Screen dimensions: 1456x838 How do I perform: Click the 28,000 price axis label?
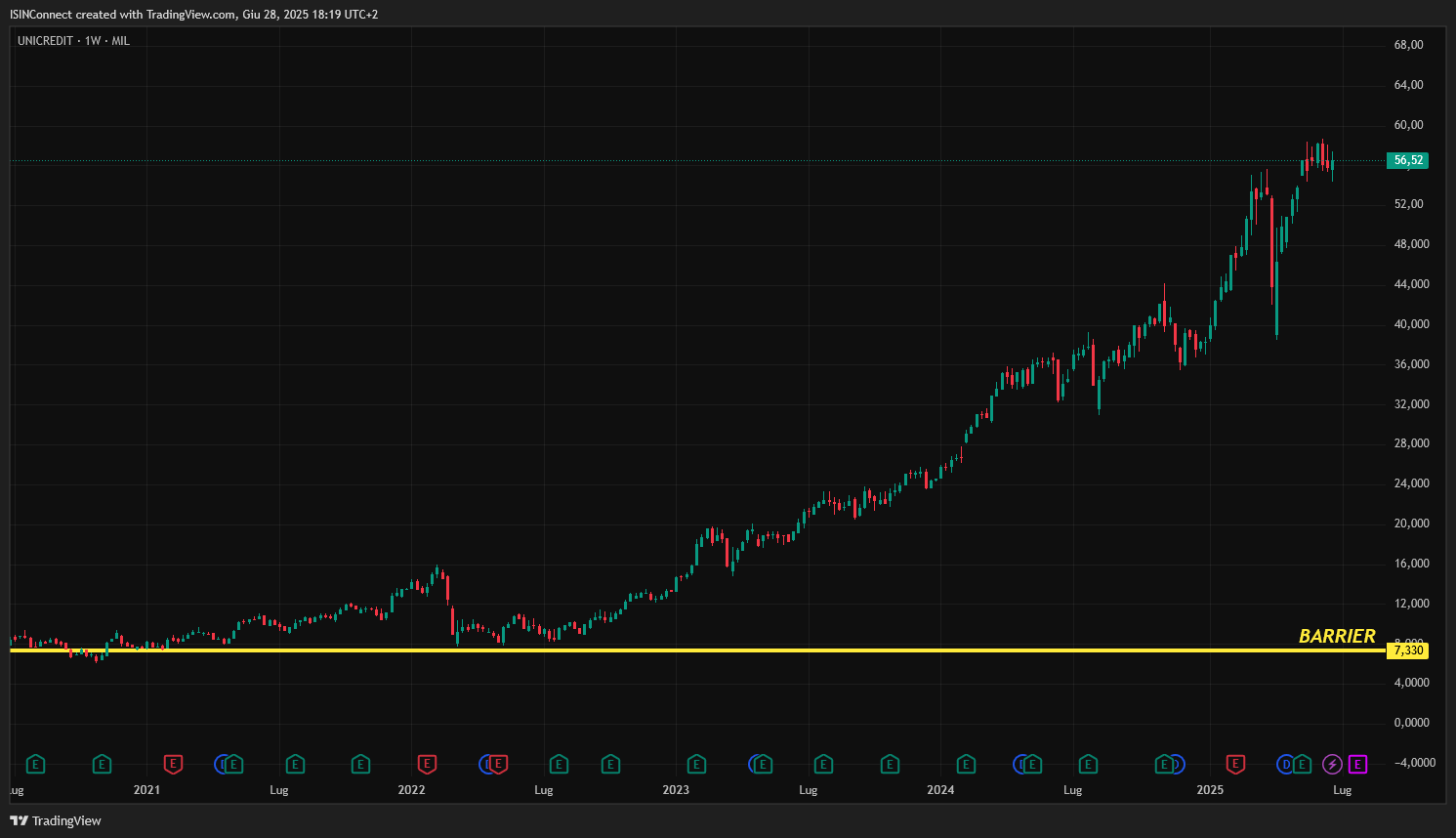[1411, 443]
